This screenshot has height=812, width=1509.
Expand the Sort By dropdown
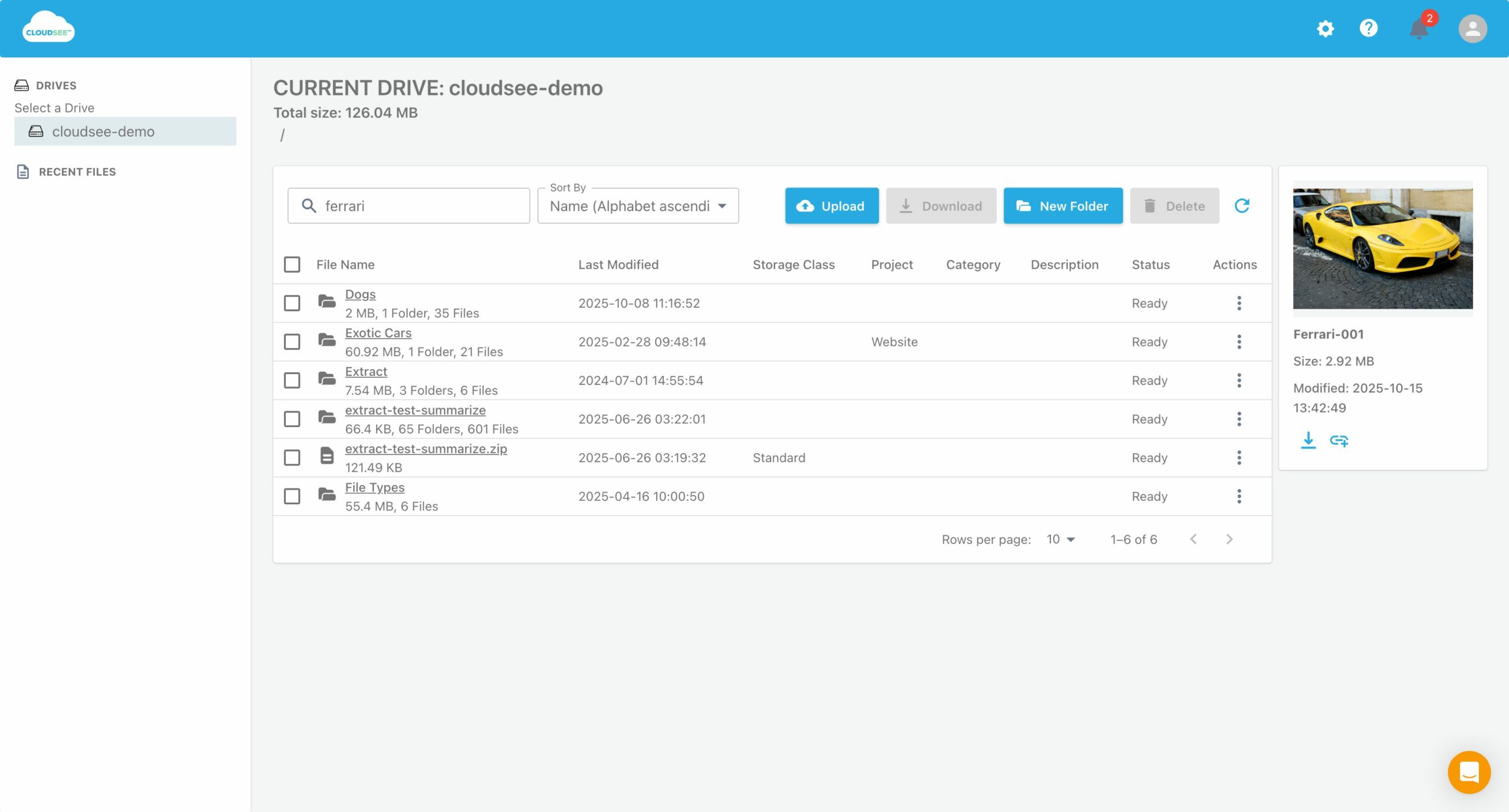638,206
